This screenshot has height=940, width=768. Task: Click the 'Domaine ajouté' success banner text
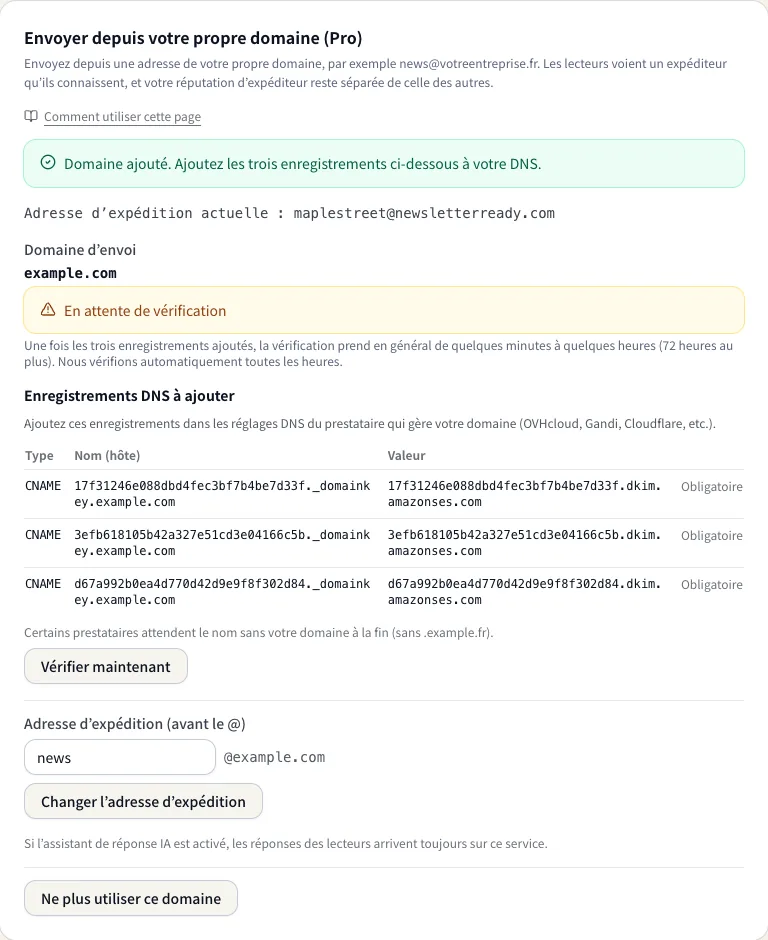pyautogui.click(x=303, y=164)
